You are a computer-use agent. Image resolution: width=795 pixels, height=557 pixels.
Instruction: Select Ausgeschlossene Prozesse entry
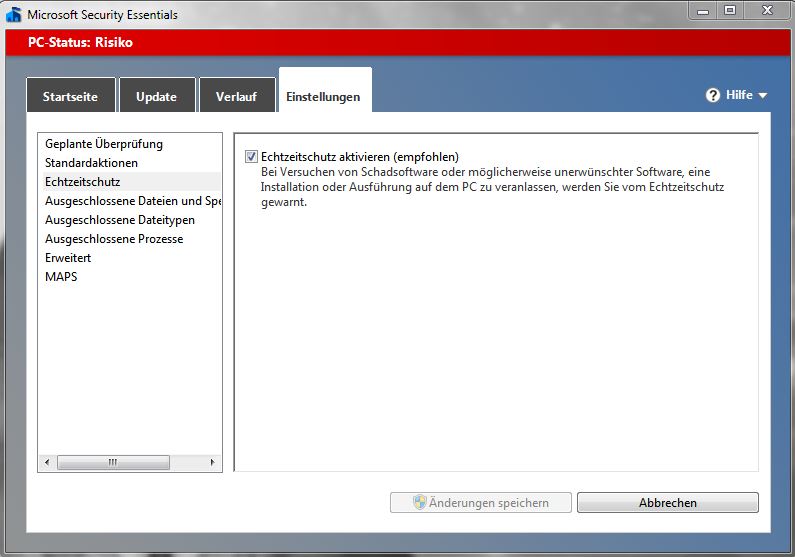(131, 239)
